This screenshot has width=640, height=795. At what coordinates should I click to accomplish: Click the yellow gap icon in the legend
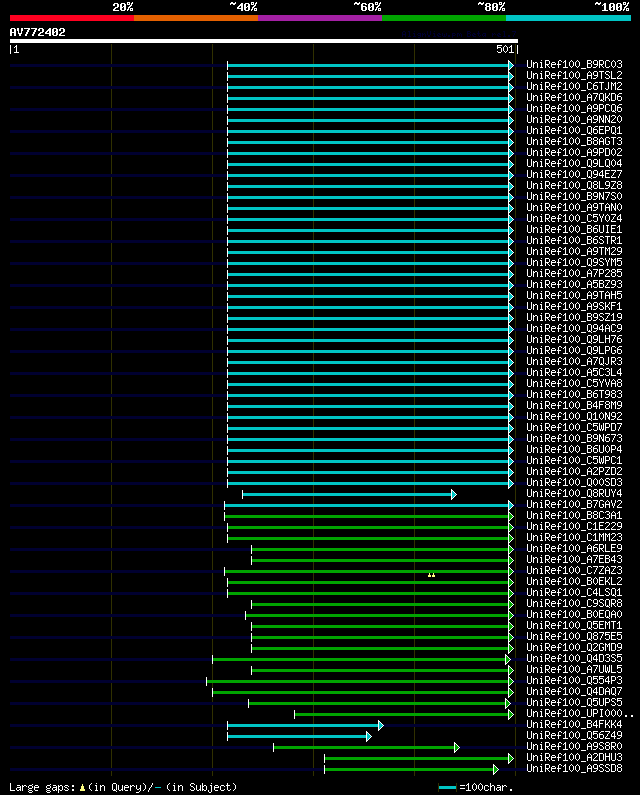82,787
